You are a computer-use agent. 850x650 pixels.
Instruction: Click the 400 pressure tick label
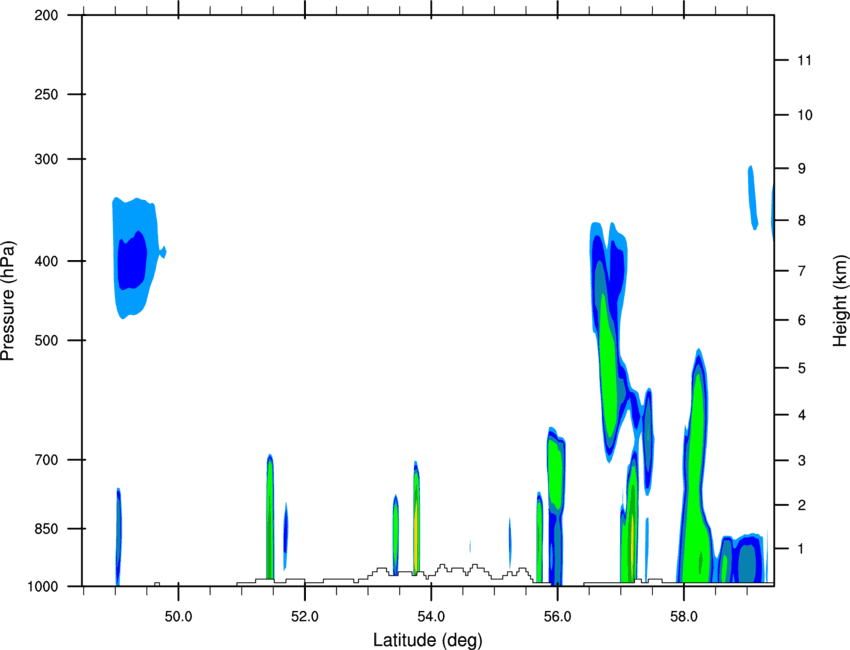46,261
